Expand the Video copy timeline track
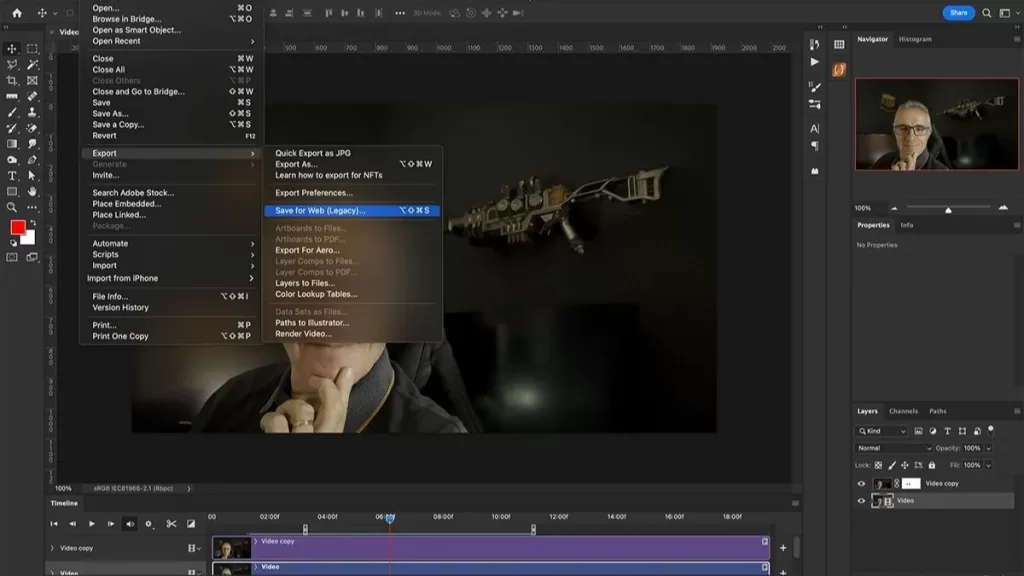The width and height of the screenshot is (1024, 576). click(x=52, y=549)
